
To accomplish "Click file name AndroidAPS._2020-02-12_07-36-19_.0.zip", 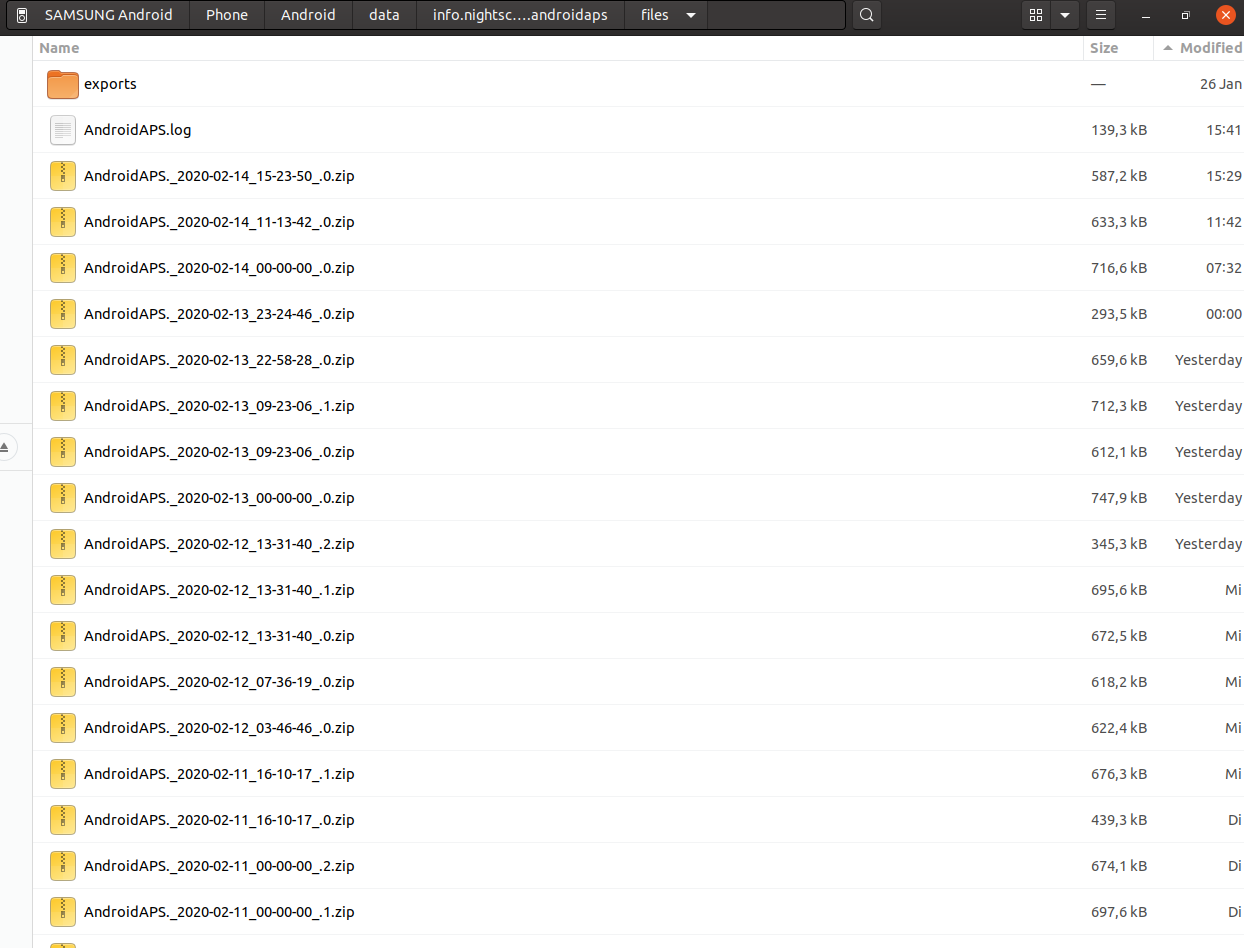I will (219, 682).
